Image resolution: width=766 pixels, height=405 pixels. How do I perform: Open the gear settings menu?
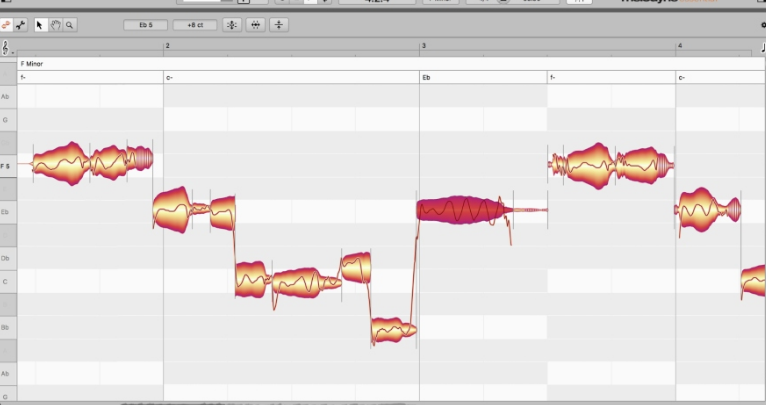(763, 25)
